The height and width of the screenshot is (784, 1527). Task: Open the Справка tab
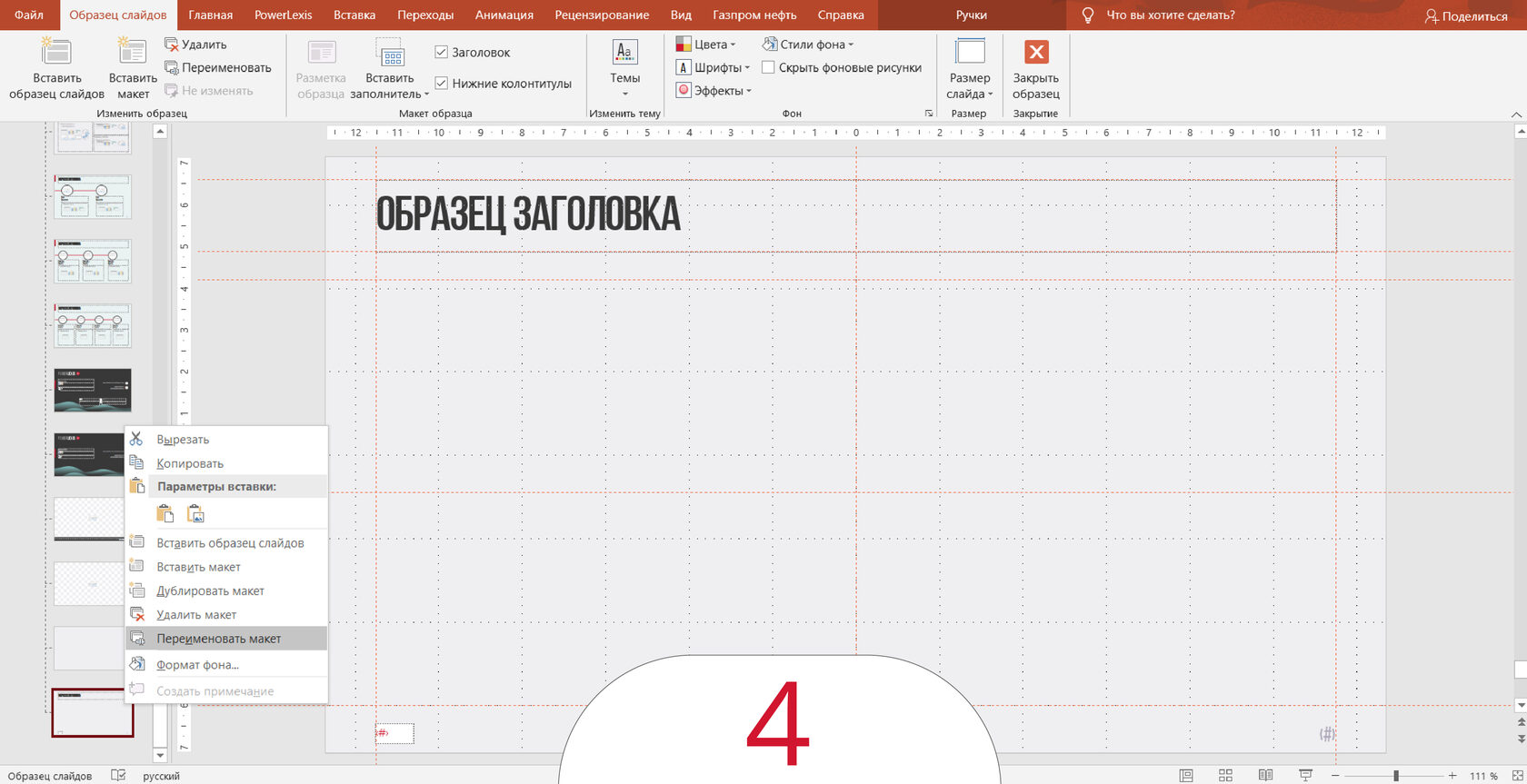[x=841, y=15]
